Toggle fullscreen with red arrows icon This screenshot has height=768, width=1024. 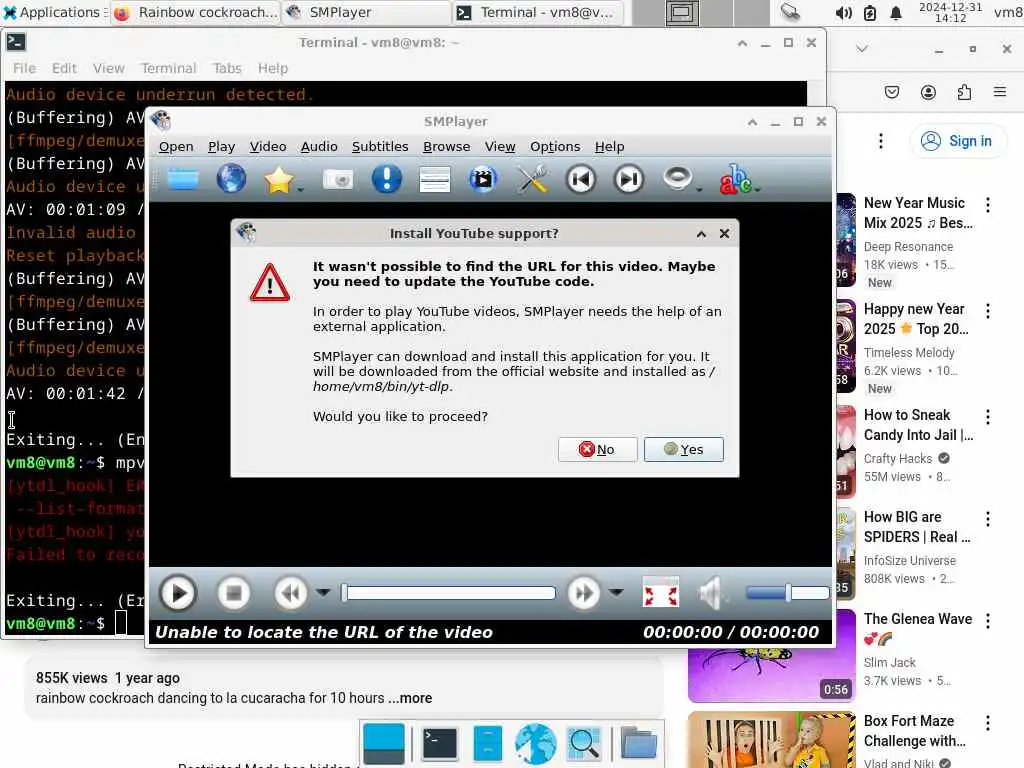pyautogui.click(x=661, y=593)
